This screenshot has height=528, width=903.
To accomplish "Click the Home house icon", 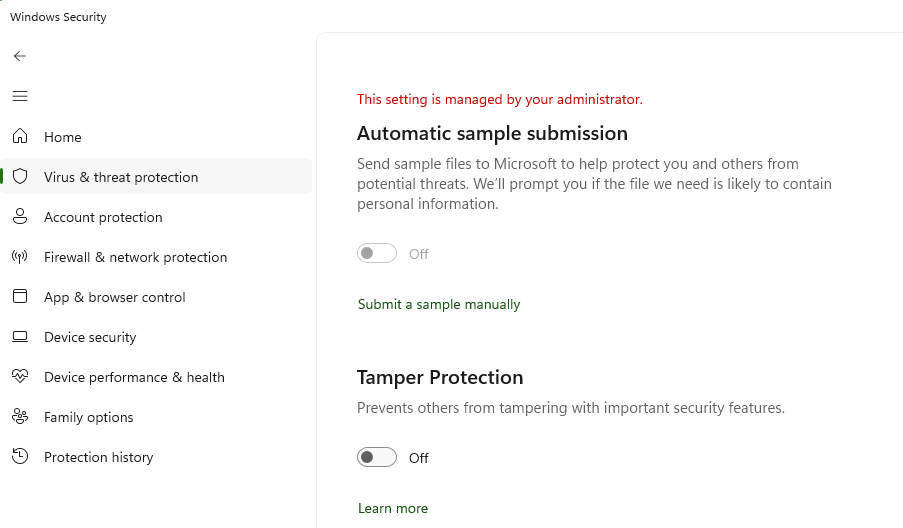I will pos(20,137).
